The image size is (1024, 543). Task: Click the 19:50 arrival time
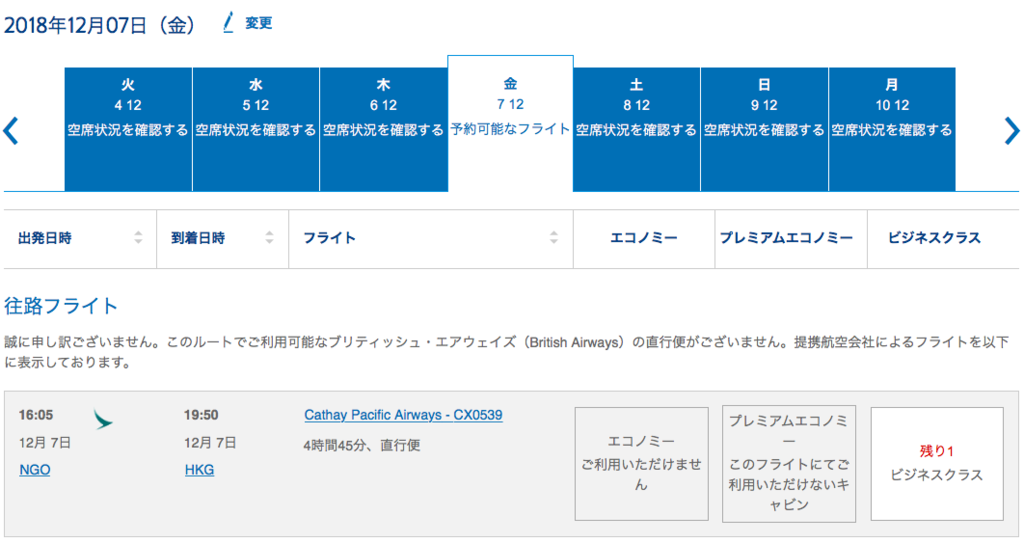click(x=201, y=415)
